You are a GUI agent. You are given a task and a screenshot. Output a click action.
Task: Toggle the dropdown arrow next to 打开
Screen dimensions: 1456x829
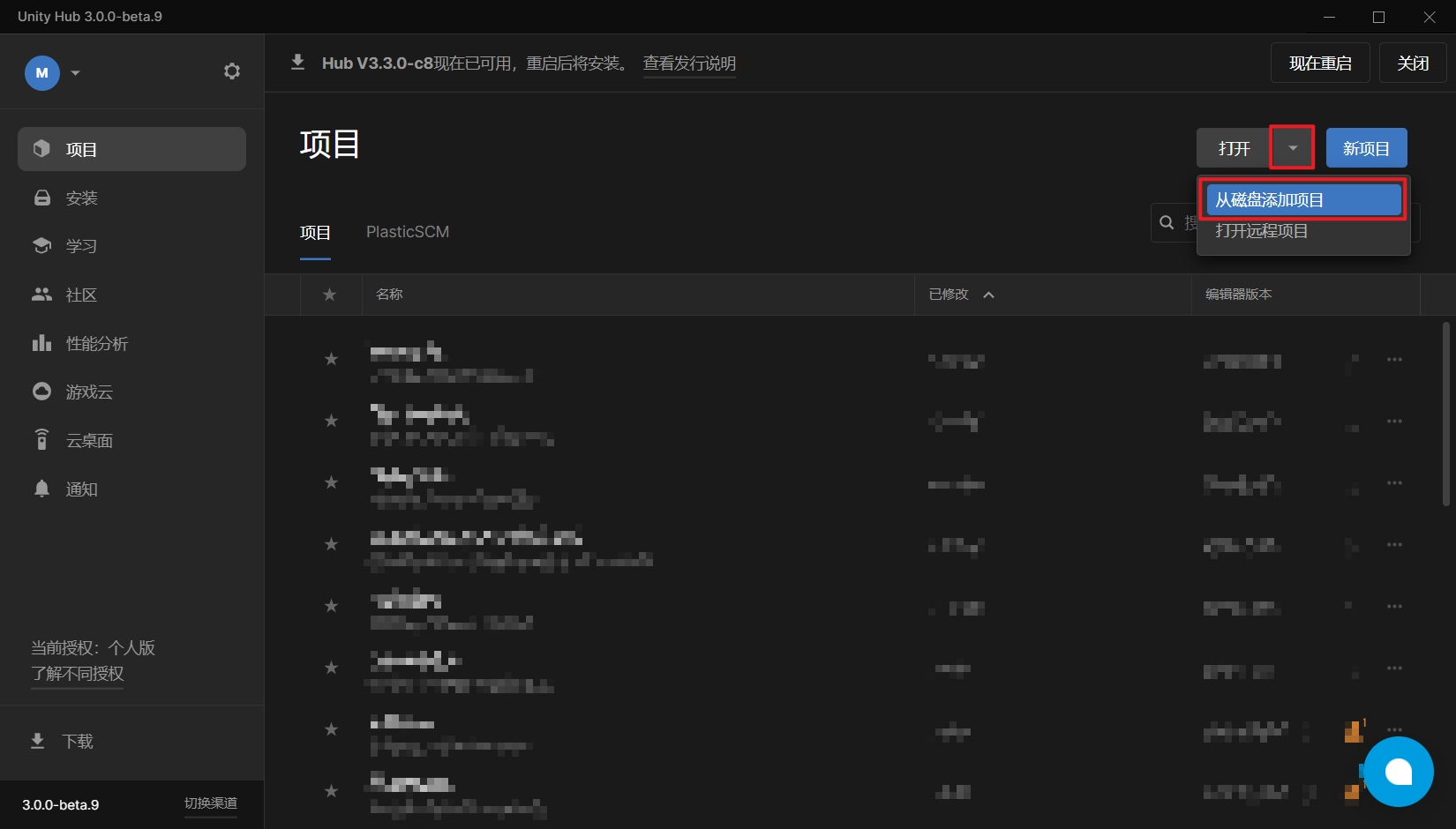(x=1293, y=148)
